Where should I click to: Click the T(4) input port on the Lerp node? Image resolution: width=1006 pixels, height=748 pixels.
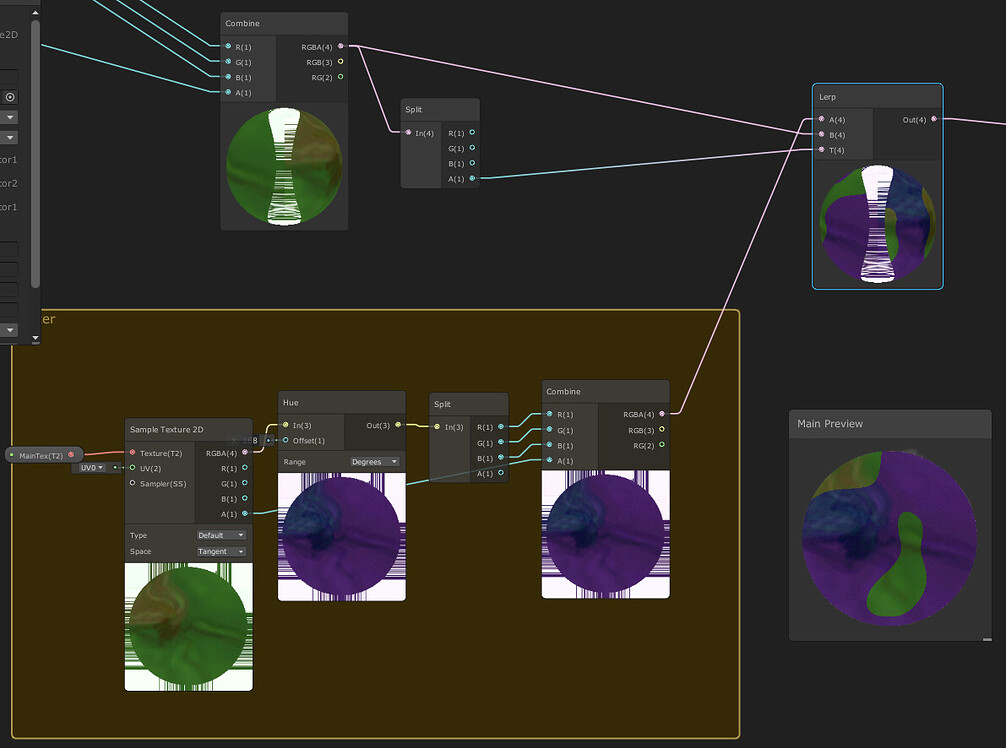pos(821,150)
